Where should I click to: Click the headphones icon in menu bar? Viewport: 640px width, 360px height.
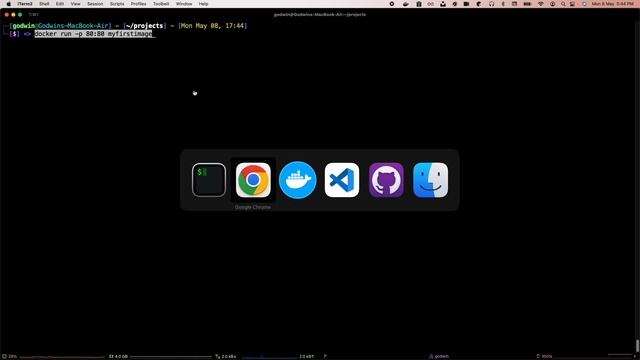pyautogui.click(x=491, y=4)
